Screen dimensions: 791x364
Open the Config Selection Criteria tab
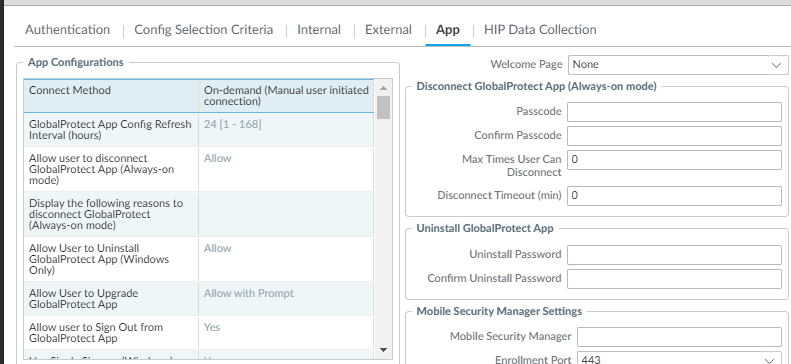[204, 30]
